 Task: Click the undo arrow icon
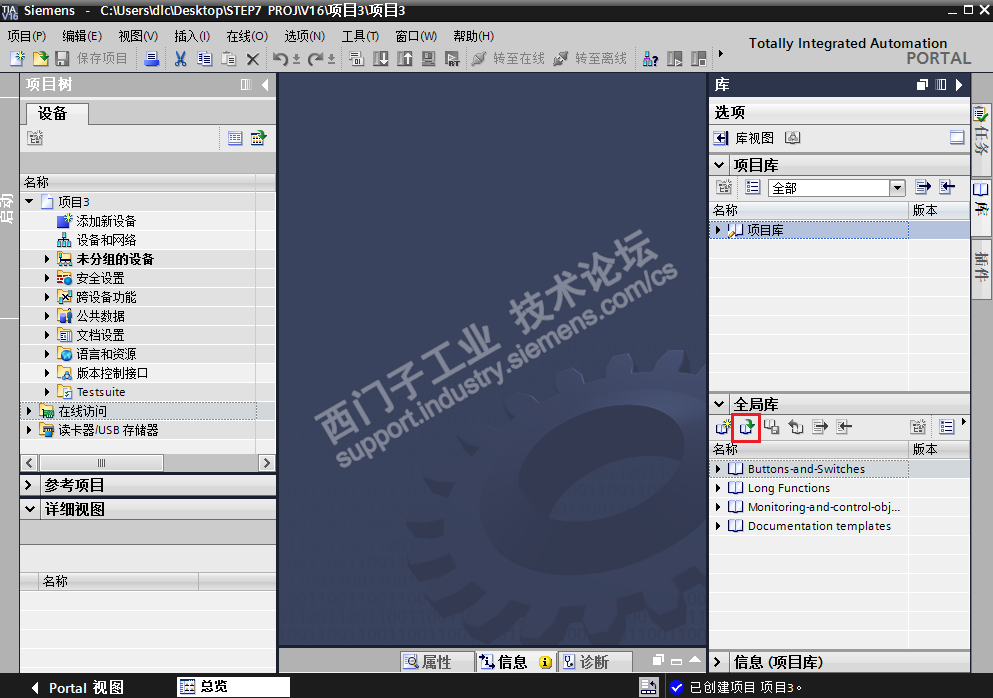280,59
